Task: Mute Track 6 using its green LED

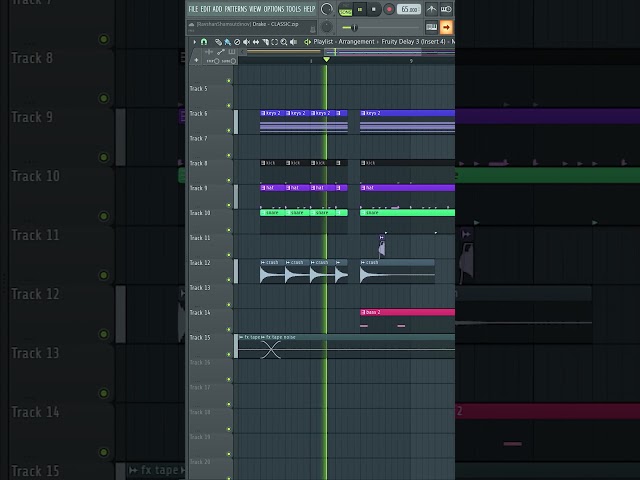Action: click(229, 131)
